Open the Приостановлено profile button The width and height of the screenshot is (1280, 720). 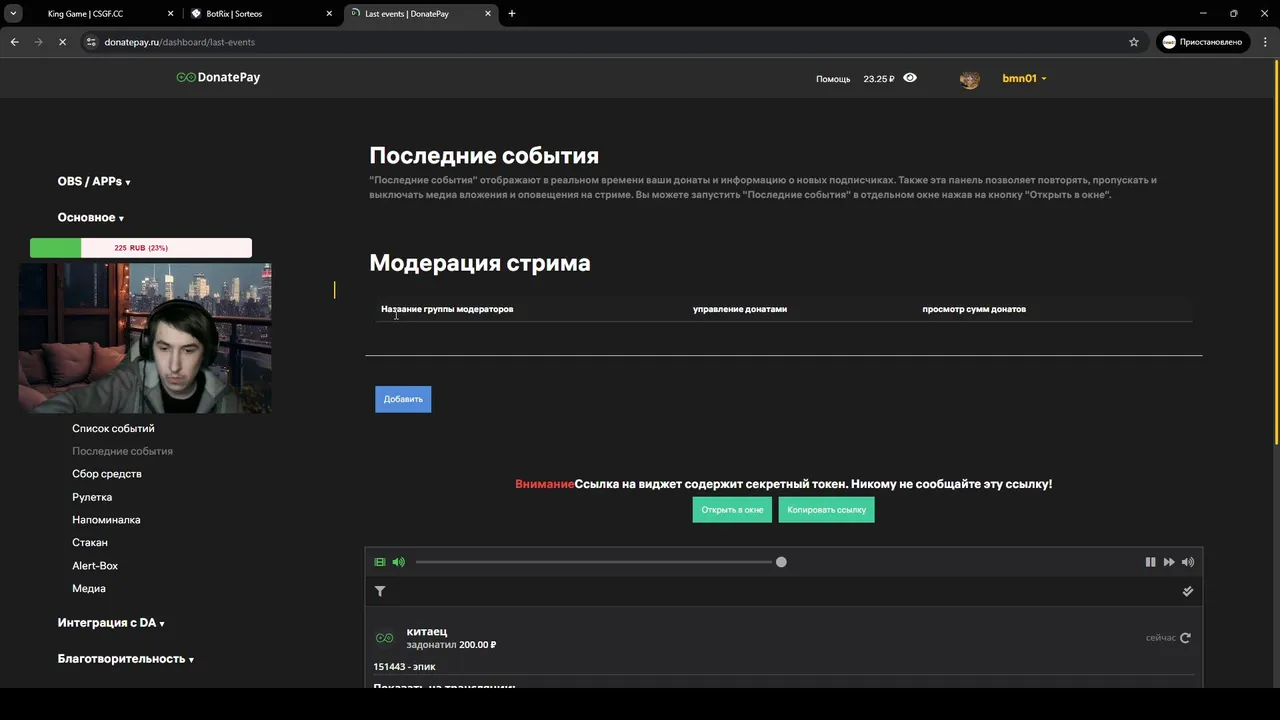pos(1203,42)
